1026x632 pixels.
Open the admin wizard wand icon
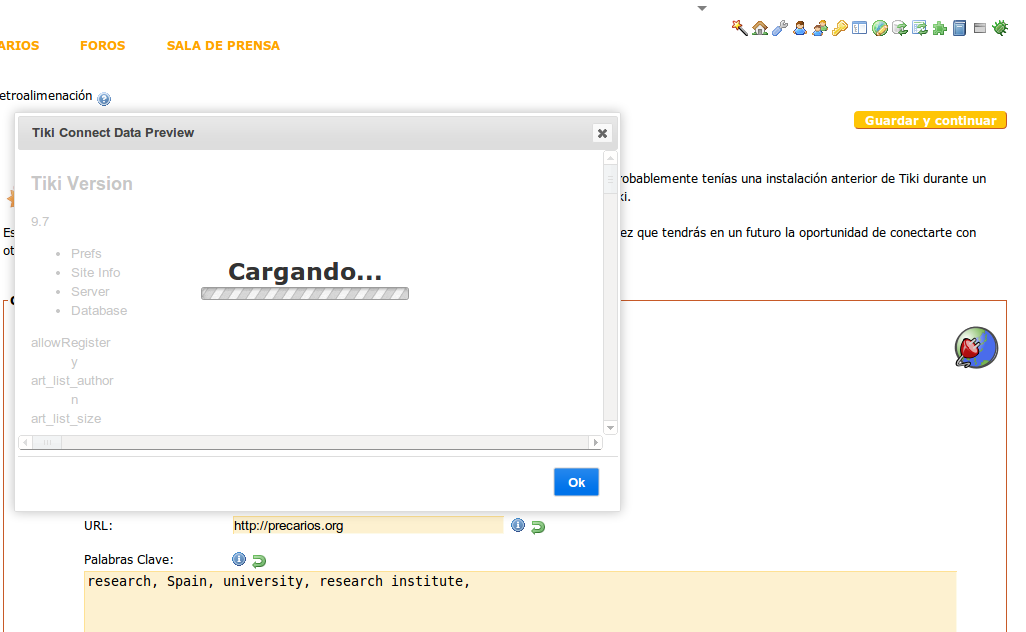coord(739,28)
